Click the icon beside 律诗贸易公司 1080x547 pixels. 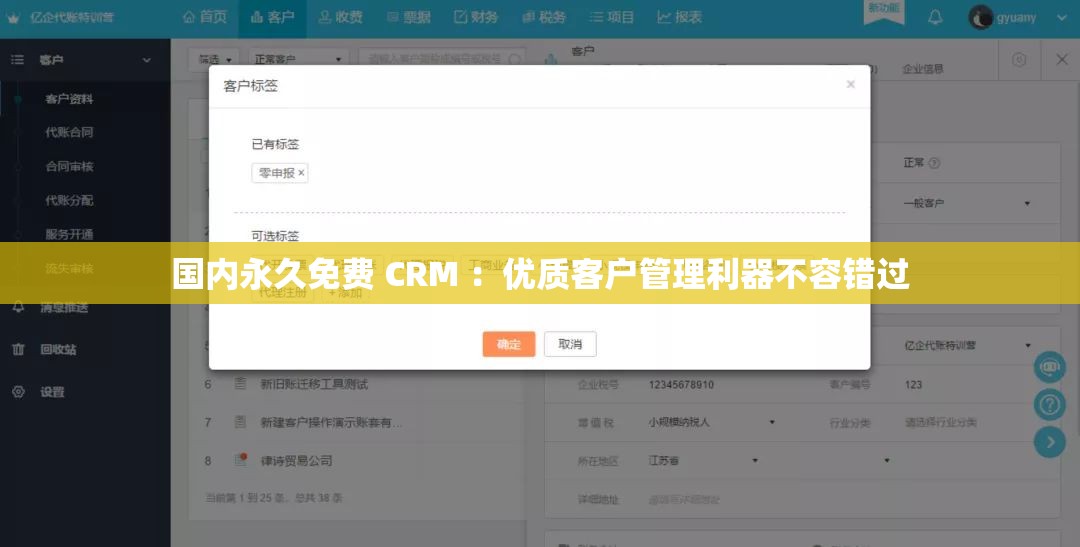click(x=240, y=460)
